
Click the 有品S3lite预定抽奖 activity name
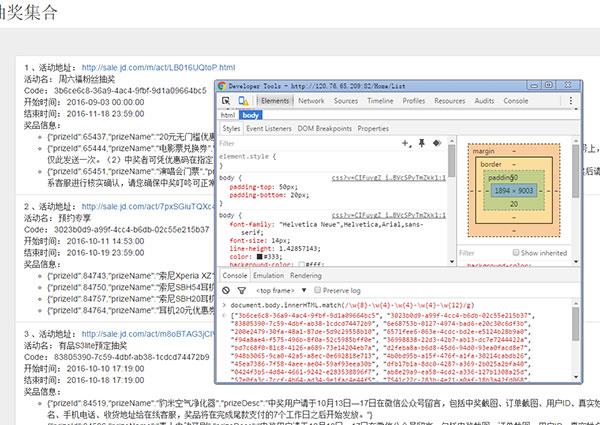tap(93, 345)
